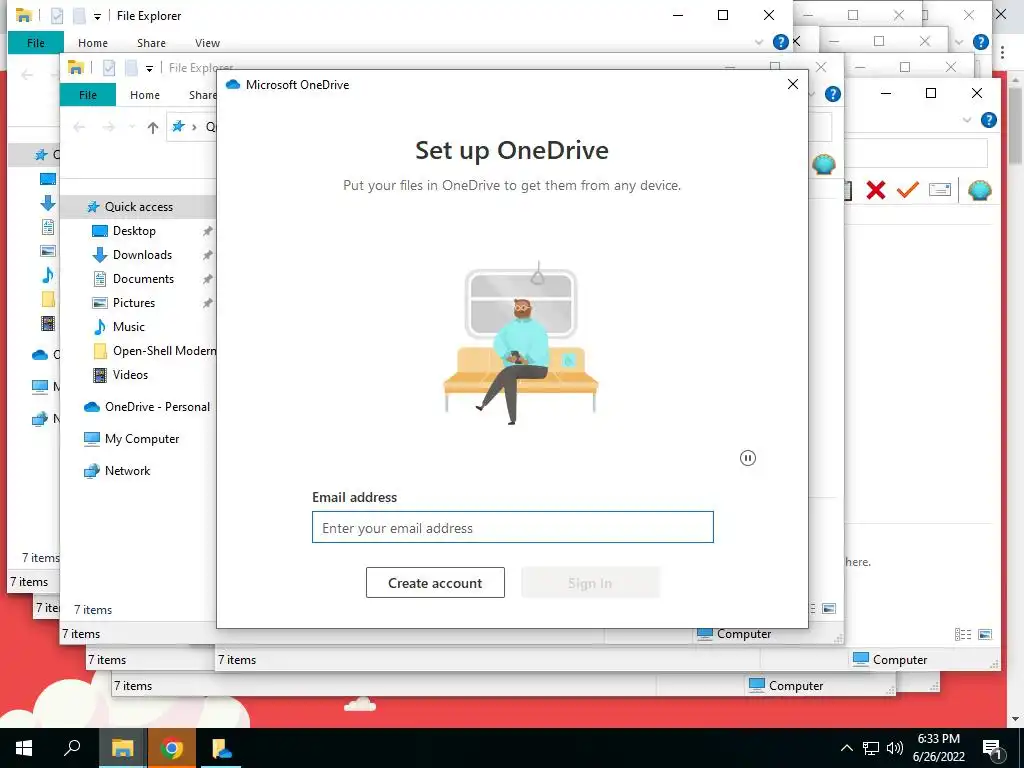Select My Computer in the navigation tree
The height and width of the screenshot is (768, 1024).
click(x=142, y=439)
